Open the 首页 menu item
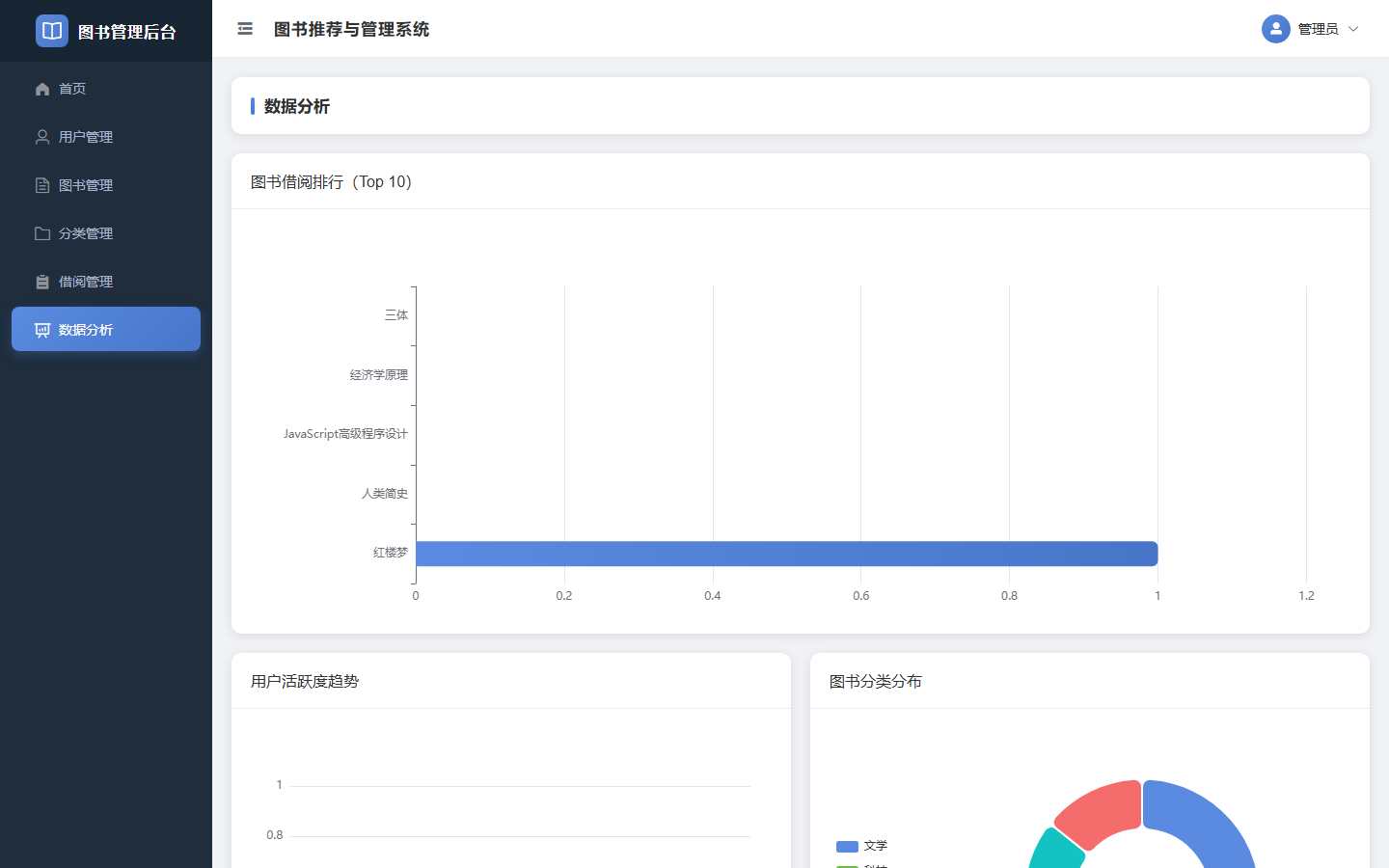The width and height of the screenshot is (1389, 868). coord(106,89)
